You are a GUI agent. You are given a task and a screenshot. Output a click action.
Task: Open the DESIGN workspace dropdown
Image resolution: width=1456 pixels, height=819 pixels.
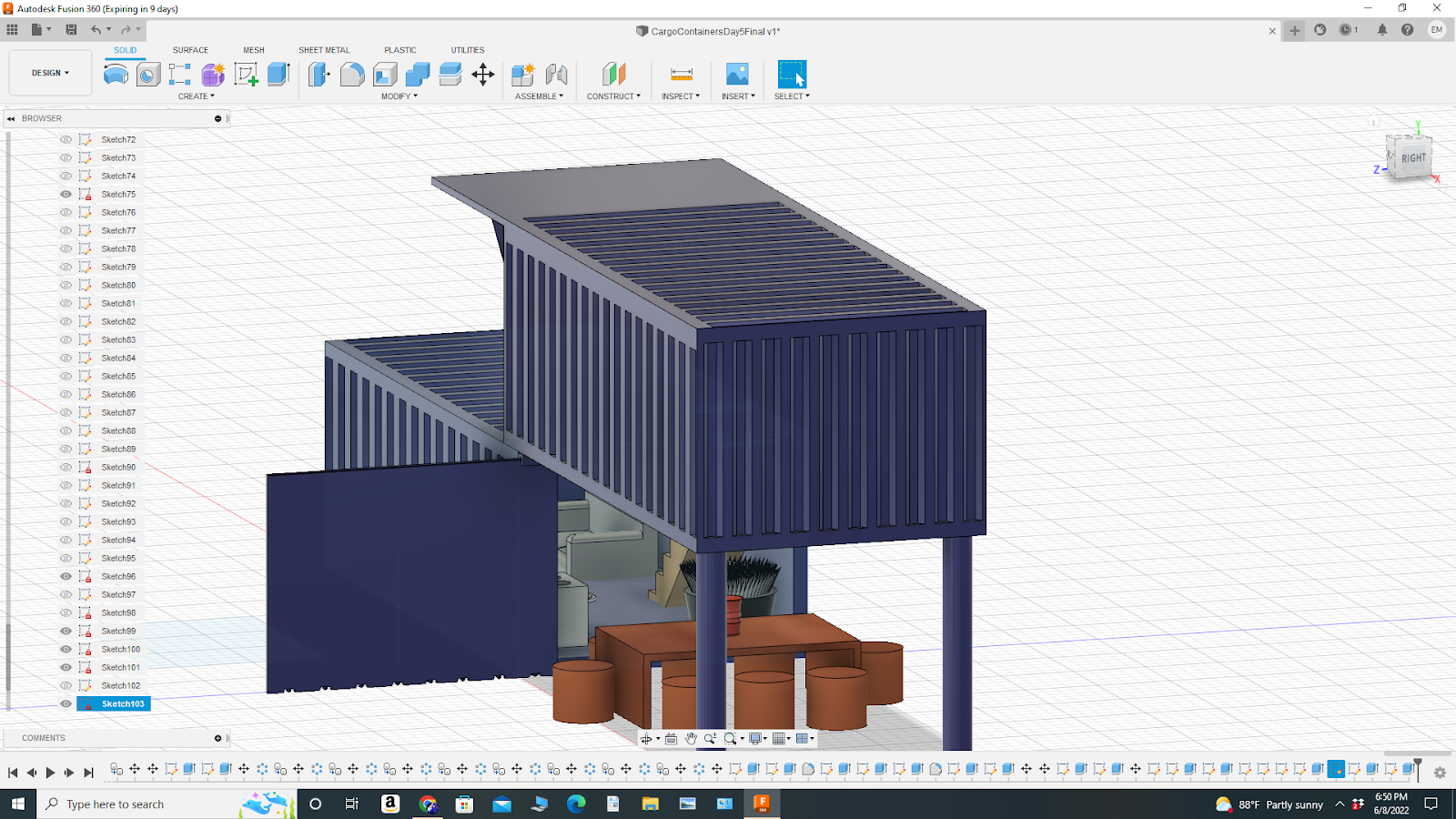point(50,73)
